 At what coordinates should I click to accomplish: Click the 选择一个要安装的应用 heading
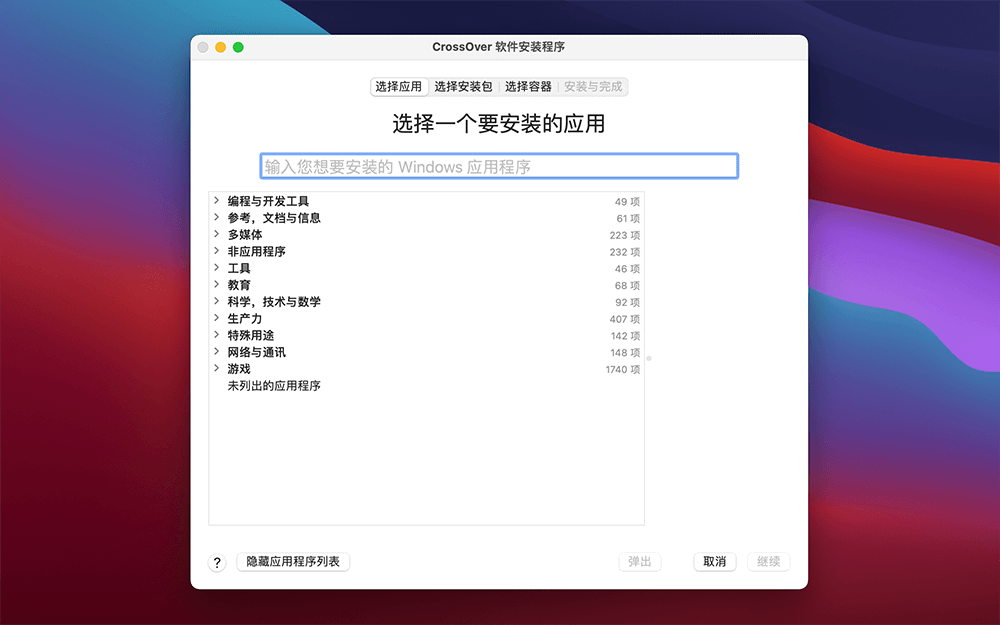[x=499, y=124]
